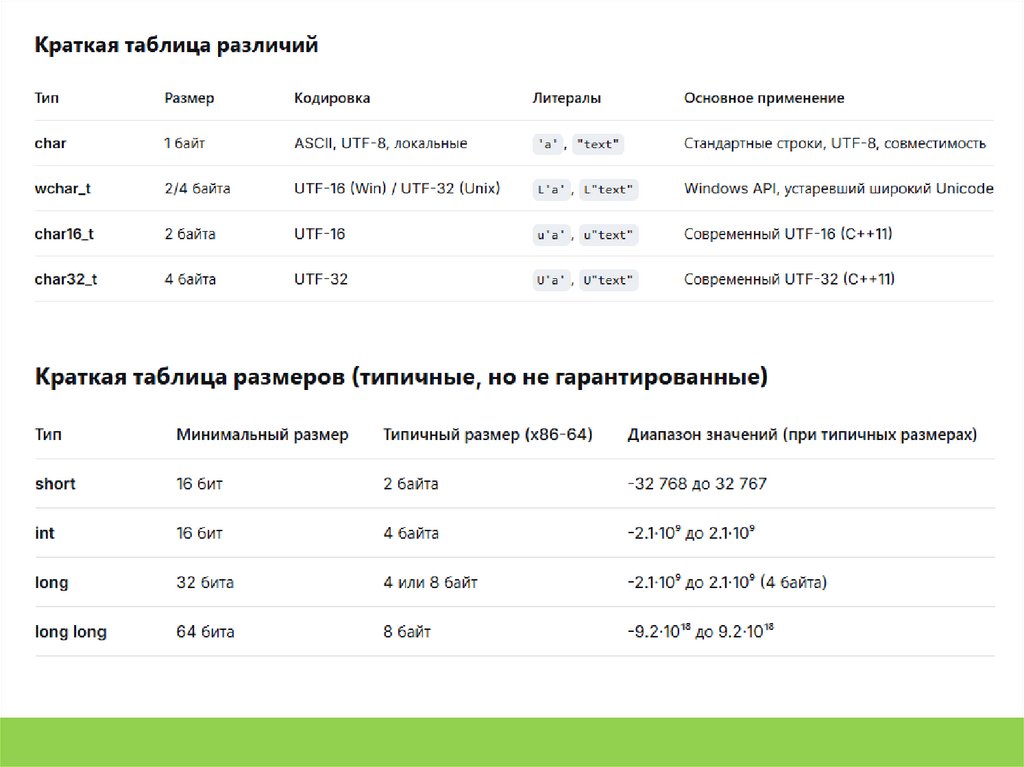Click the U'a' literal code badge
This screenshot has height=767, width=1024.
point(549,280)
